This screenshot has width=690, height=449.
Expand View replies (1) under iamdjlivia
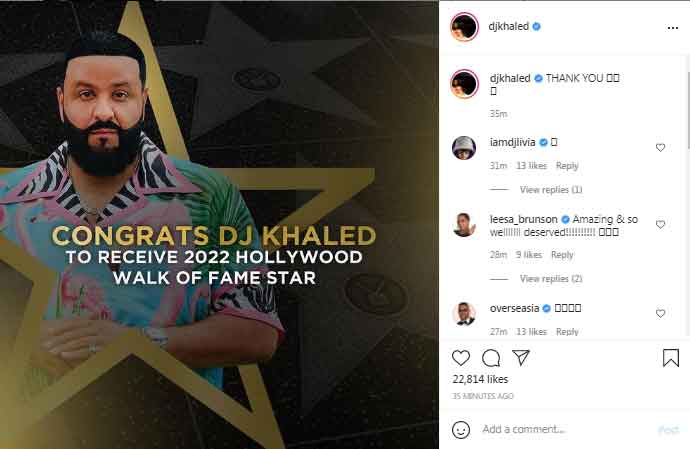click(551, 190)
